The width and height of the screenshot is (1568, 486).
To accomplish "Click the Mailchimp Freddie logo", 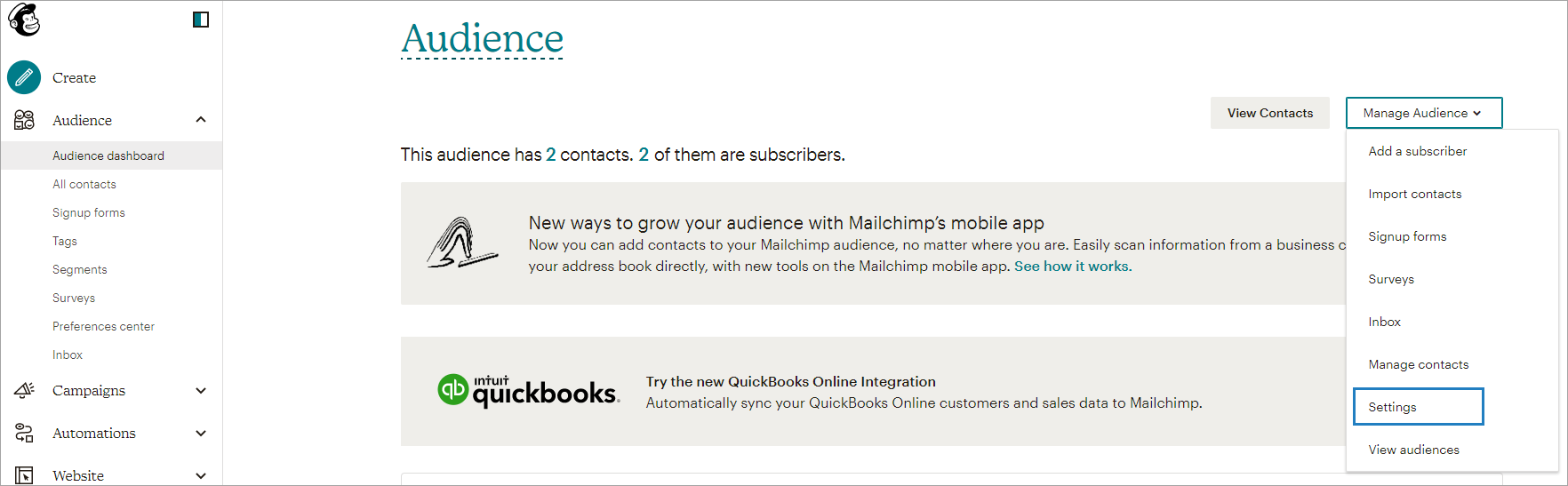I will coord(24,20).
